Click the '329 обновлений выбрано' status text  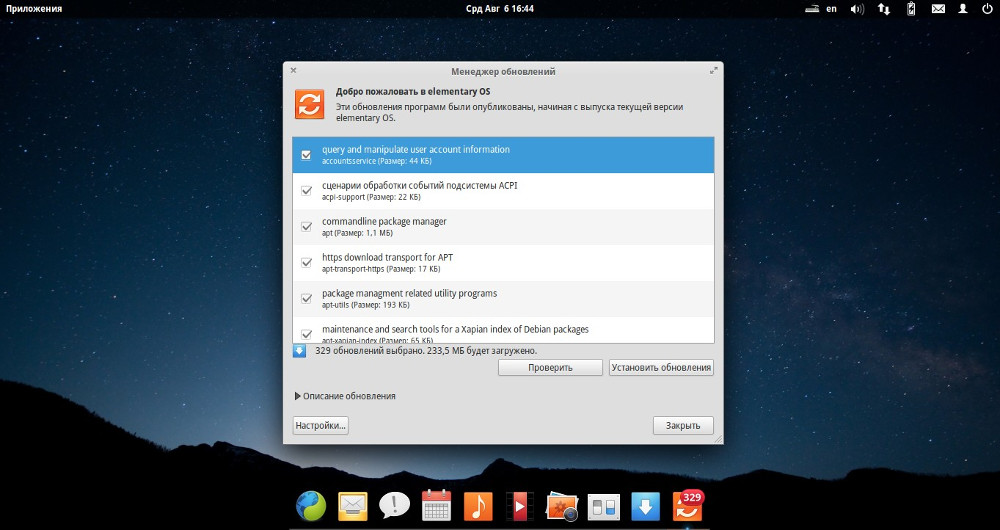pos(426,351)
